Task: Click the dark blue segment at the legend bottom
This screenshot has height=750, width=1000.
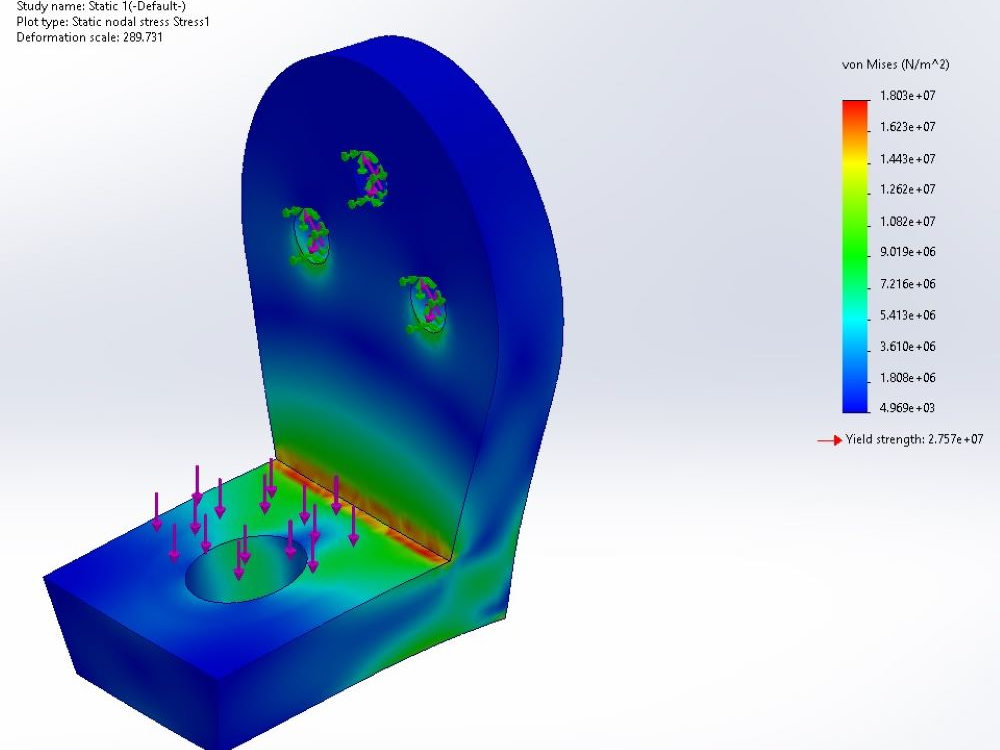Action: 853,405
